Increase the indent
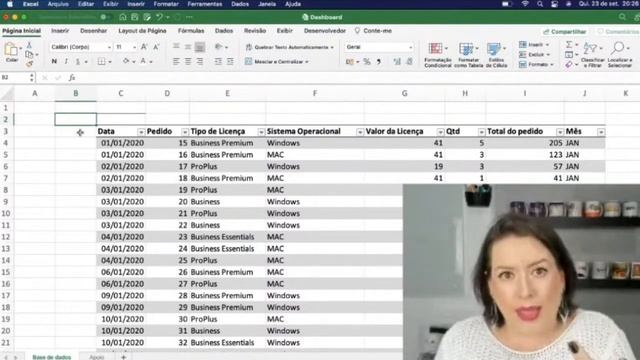Viewport: 640px width, 360px height. click(230, 62)
